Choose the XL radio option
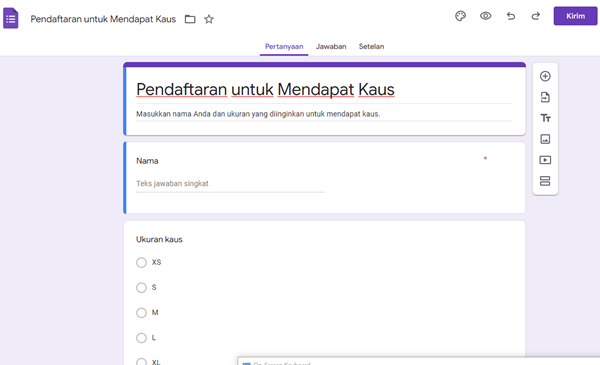This screenshot has height=365, width=600. coord(142,362)
